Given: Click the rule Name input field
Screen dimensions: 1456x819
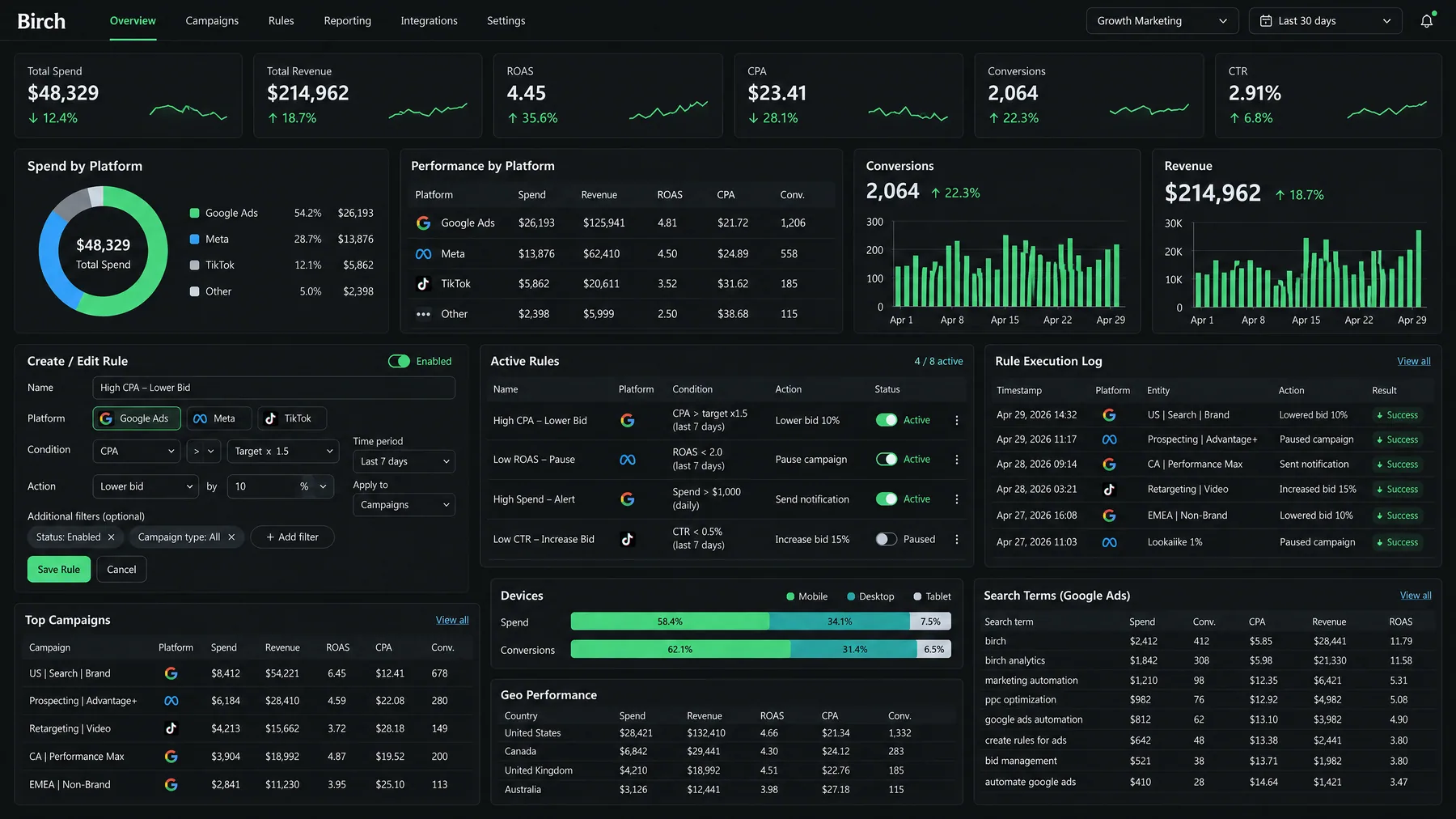Looking at the screenshot, I should coord(274,388).
